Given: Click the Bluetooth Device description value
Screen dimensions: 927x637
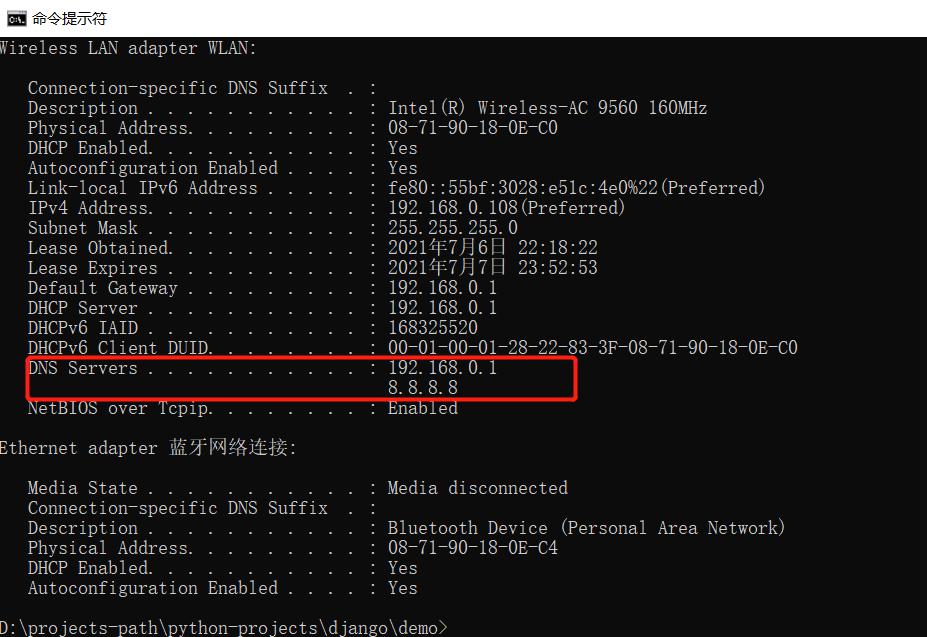Looking at the screenshot, I should [x=586, y=528].
